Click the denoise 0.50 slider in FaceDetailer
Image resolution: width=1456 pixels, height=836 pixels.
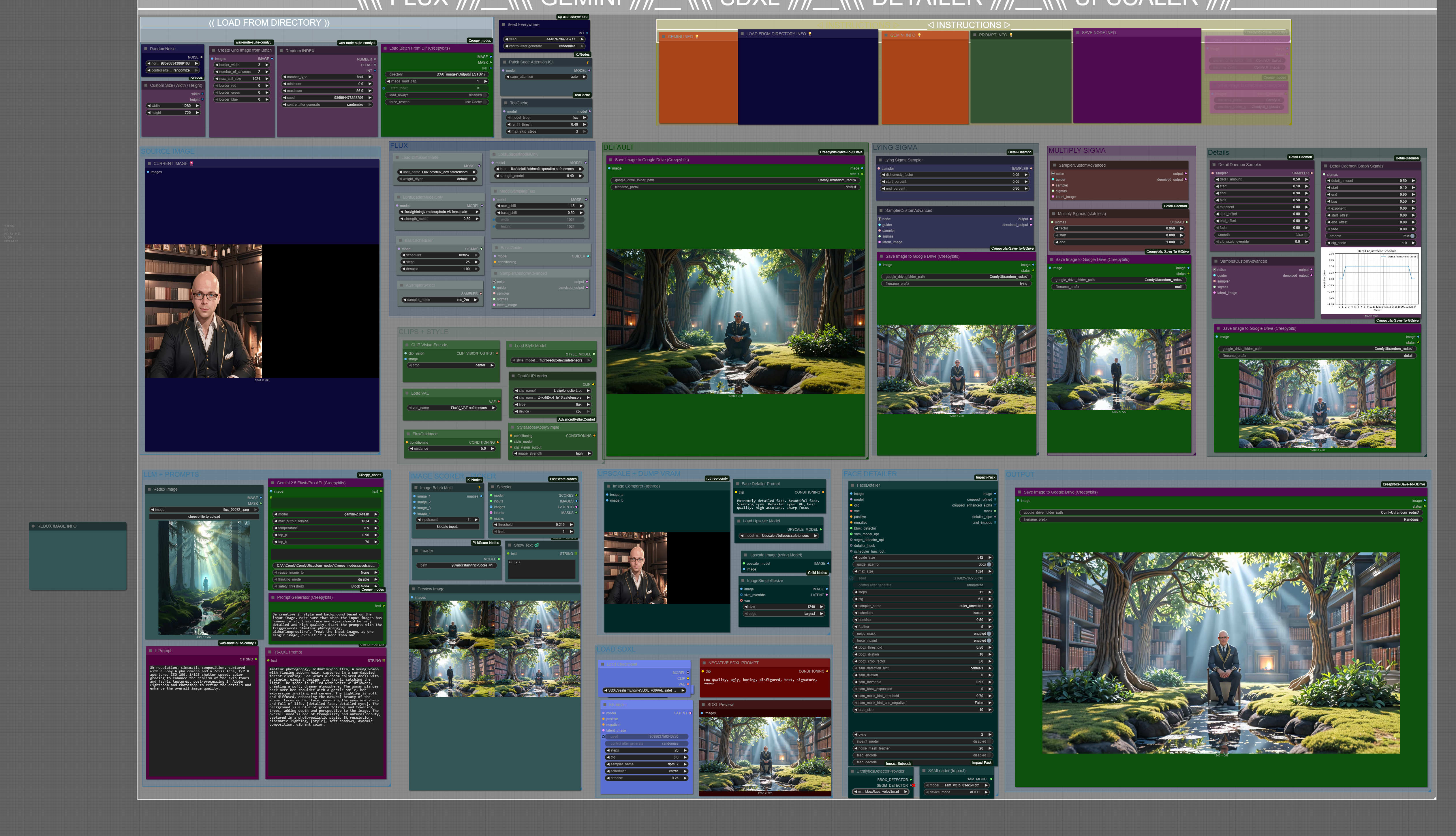[923, 620]
